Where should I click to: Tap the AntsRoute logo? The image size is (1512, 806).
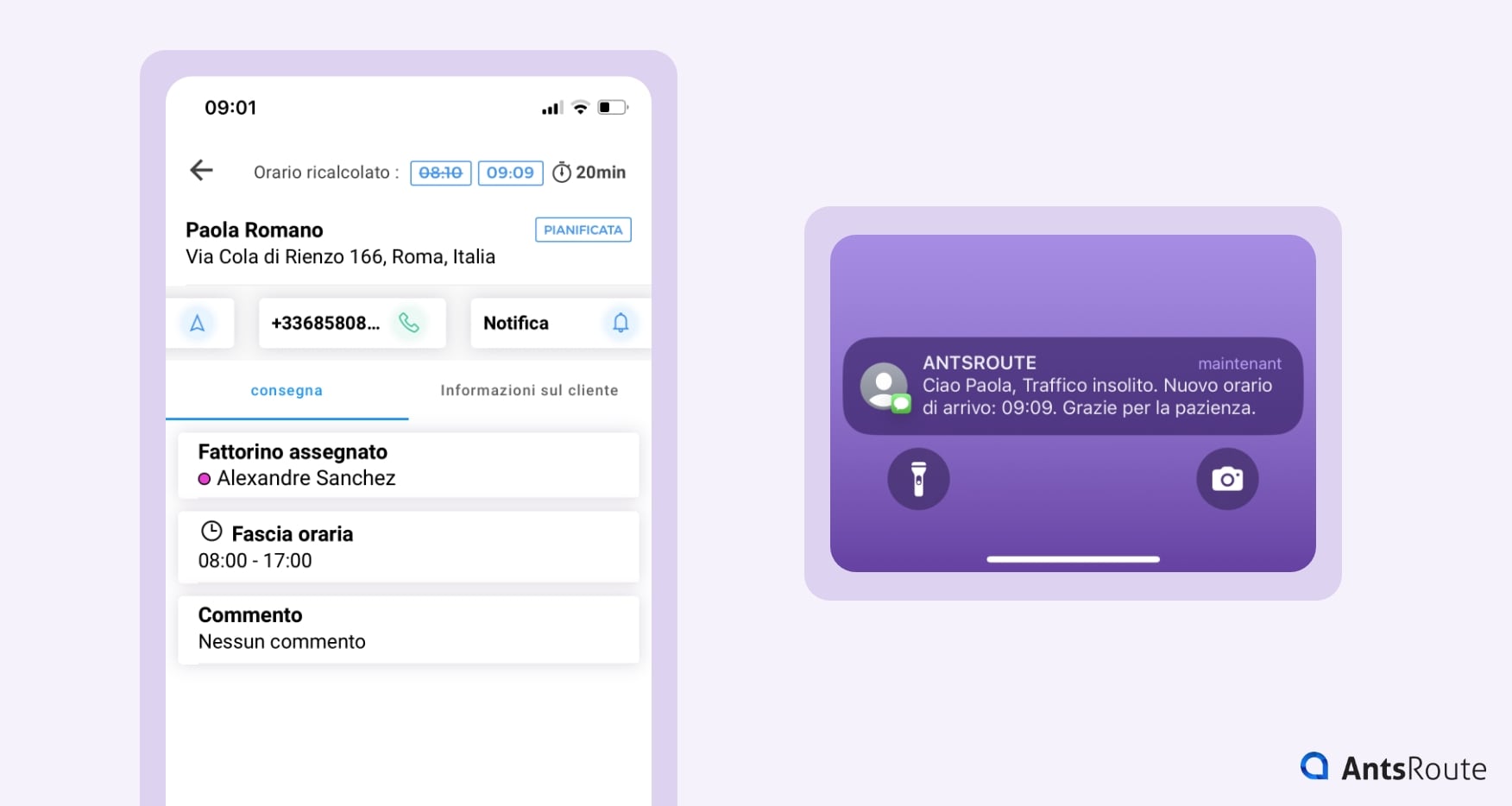[1393, 767]
